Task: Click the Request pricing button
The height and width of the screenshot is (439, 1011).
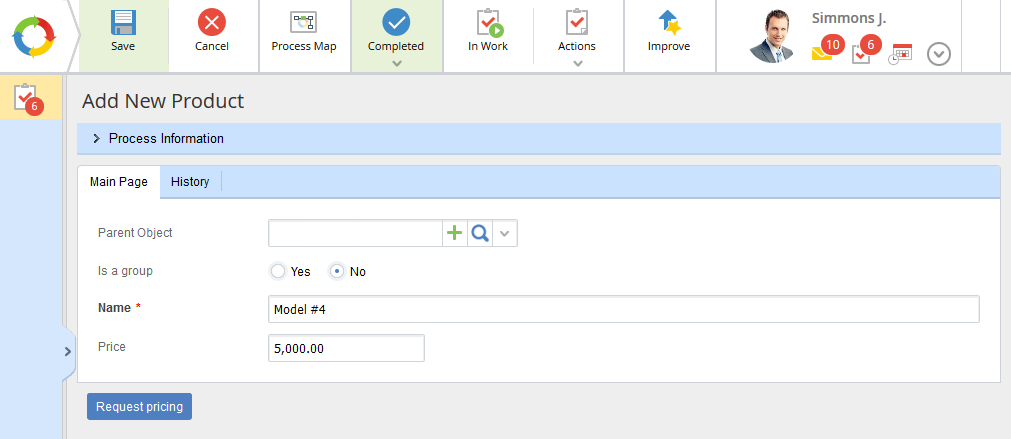Action: pyautogui.click(x=139, y=407)
